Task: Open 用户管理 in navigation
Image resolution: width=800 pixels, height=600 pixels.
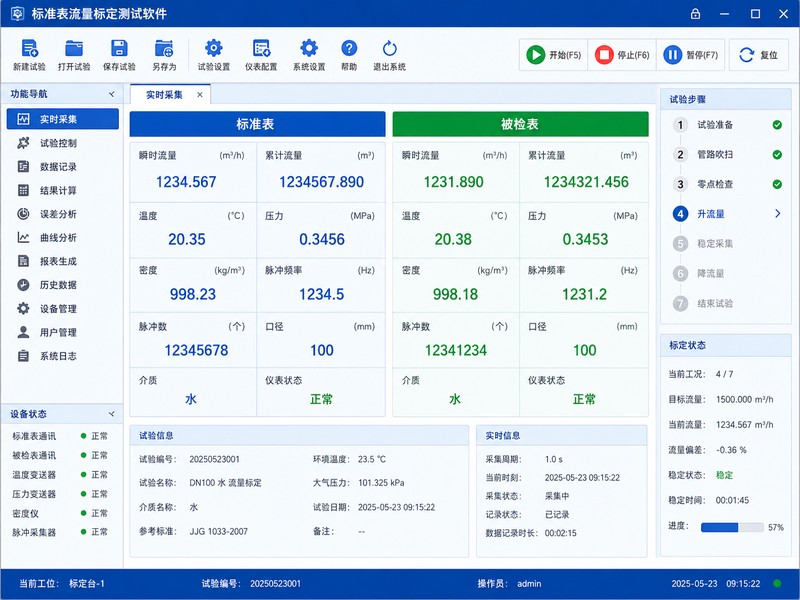Action: (63, 332)
